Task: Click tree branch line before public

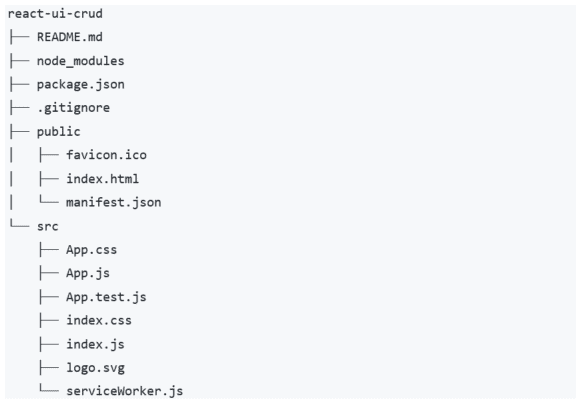Action: click(19, 132)
